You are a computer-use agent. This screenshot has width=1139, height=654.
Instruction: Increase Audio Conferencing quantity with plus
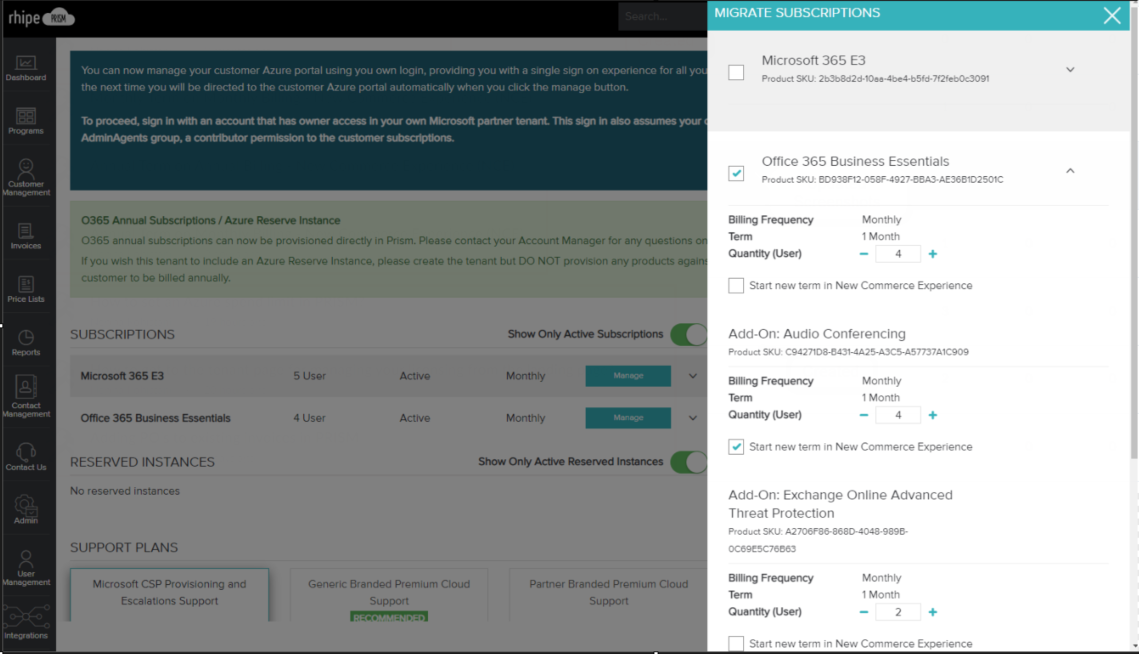(933, 415)
